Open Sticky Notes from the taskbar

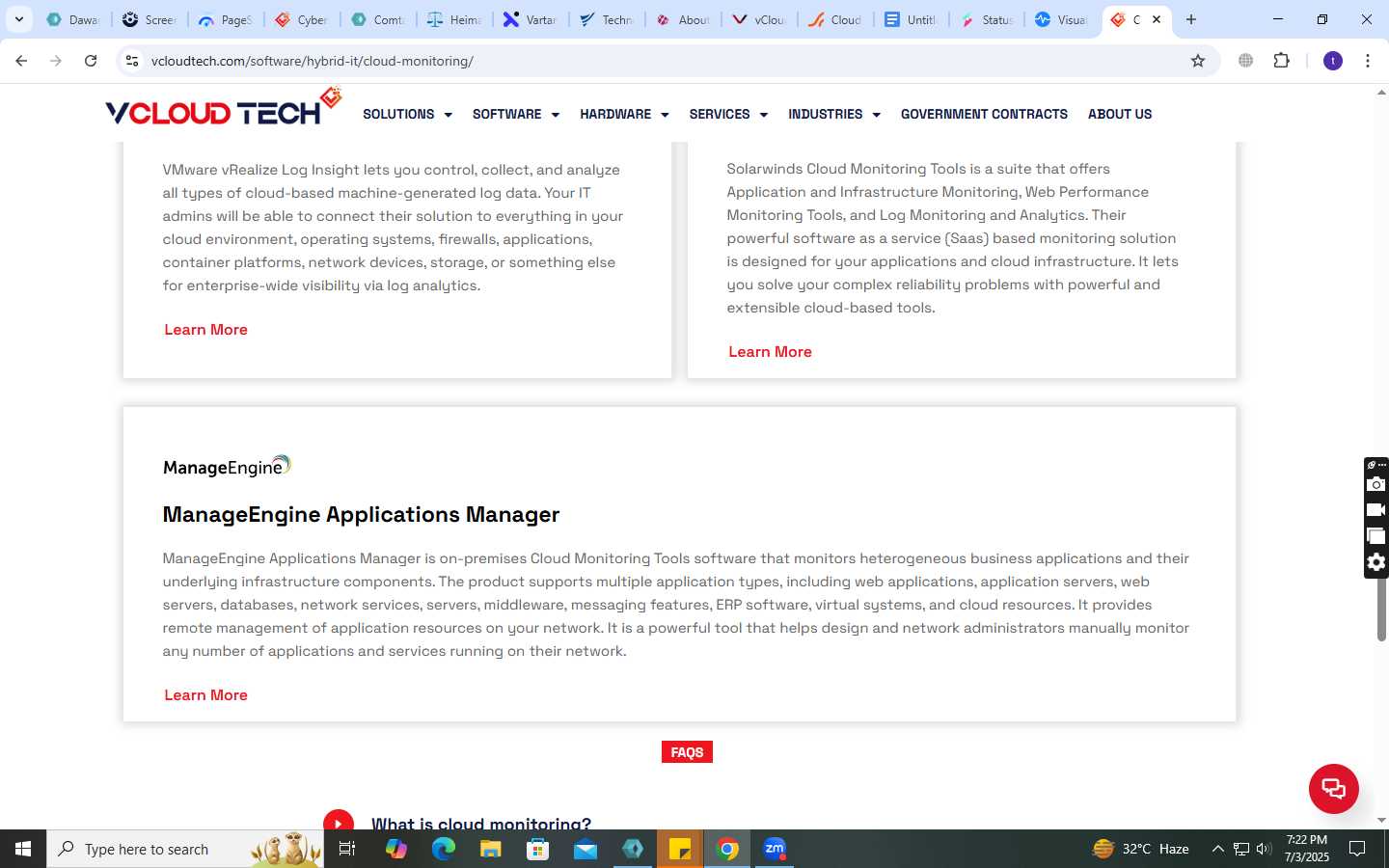[680, 849]
